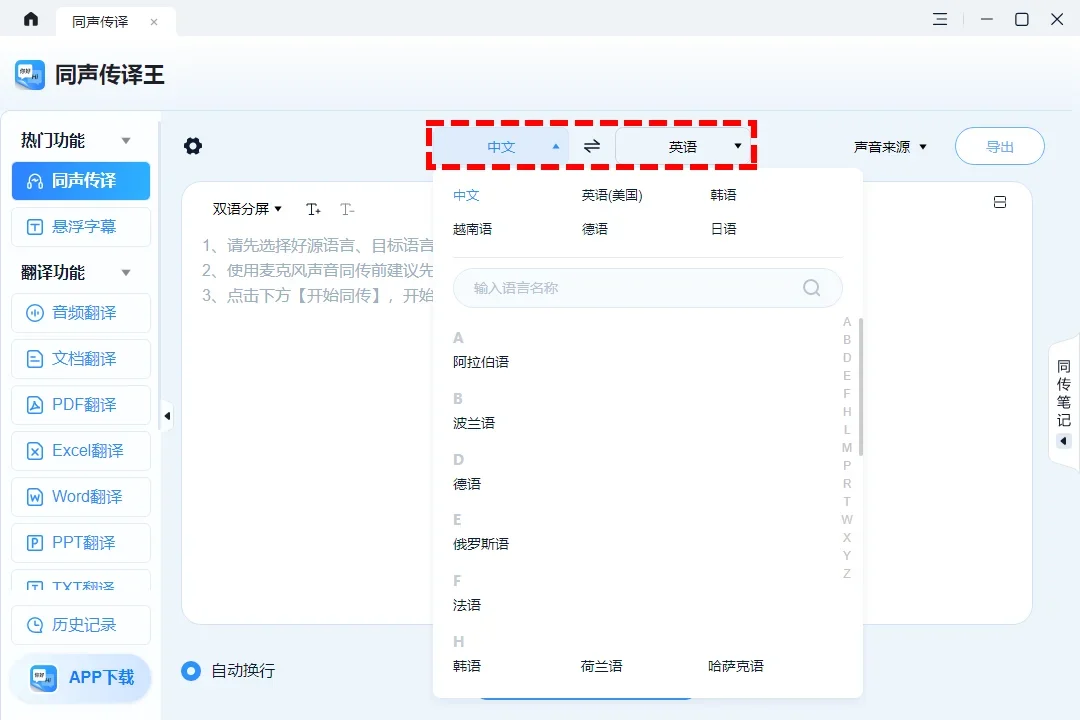Choose 德语 under section D
The width and height of the screenshot is (1080, 720).
(467, 484)
